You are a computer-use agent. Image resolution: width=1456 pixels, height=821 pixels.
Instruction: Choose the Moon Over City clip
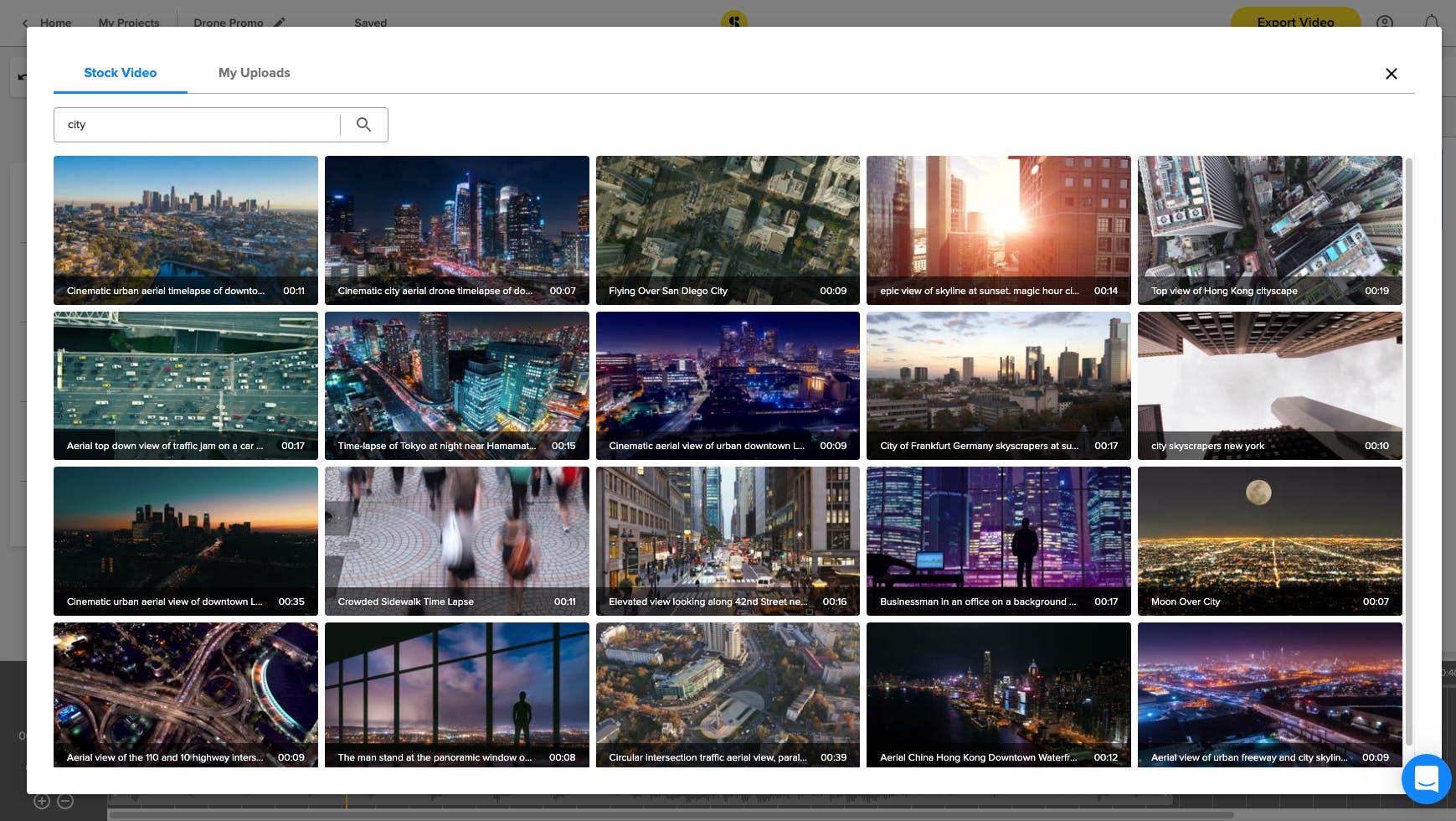(x=1268, y=540)
